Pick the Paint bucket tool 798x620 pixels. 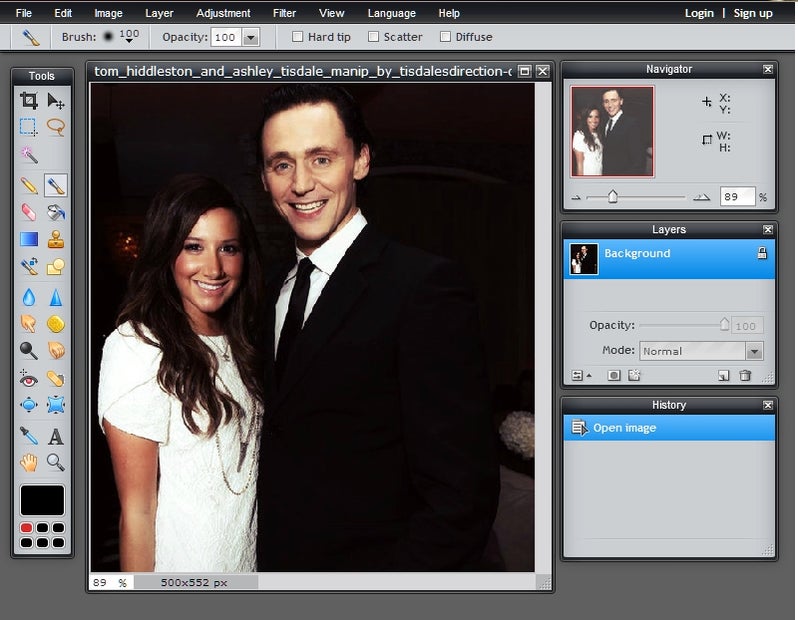coord(55,212)
